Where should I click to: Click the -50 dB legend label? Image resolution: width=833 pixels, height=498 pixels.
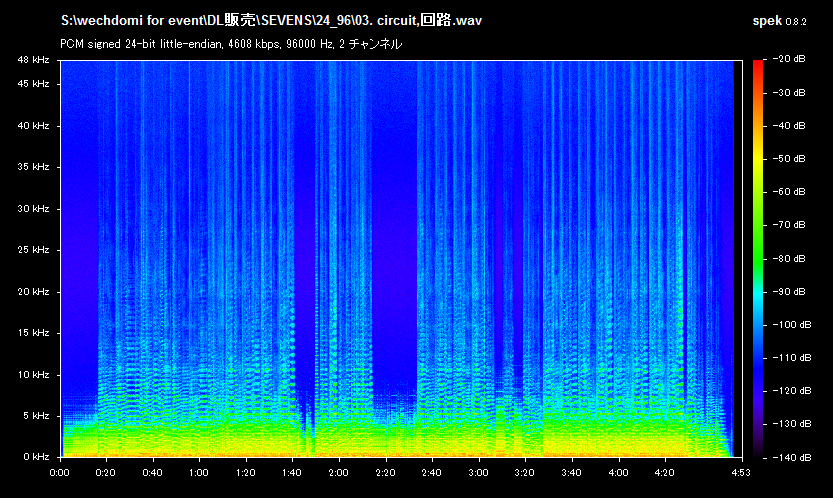tap(789, 158)
